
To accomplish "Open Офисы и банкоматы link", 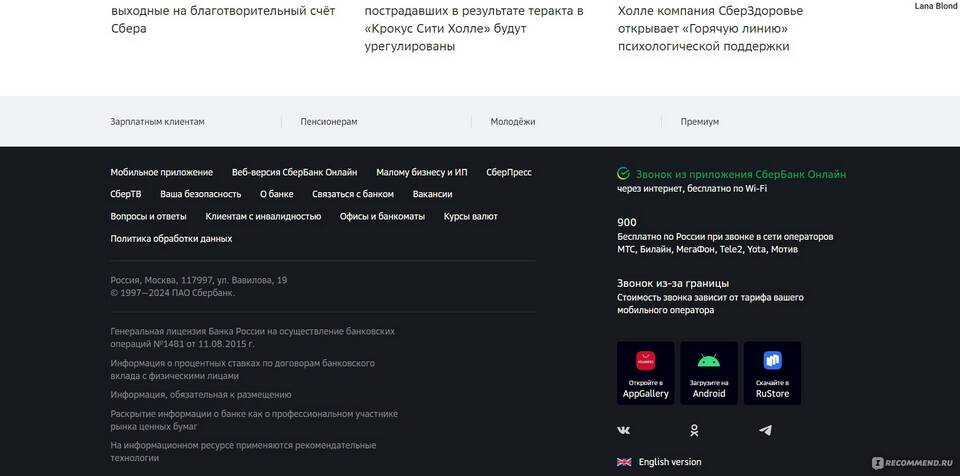I will click(x=382, y=216).
